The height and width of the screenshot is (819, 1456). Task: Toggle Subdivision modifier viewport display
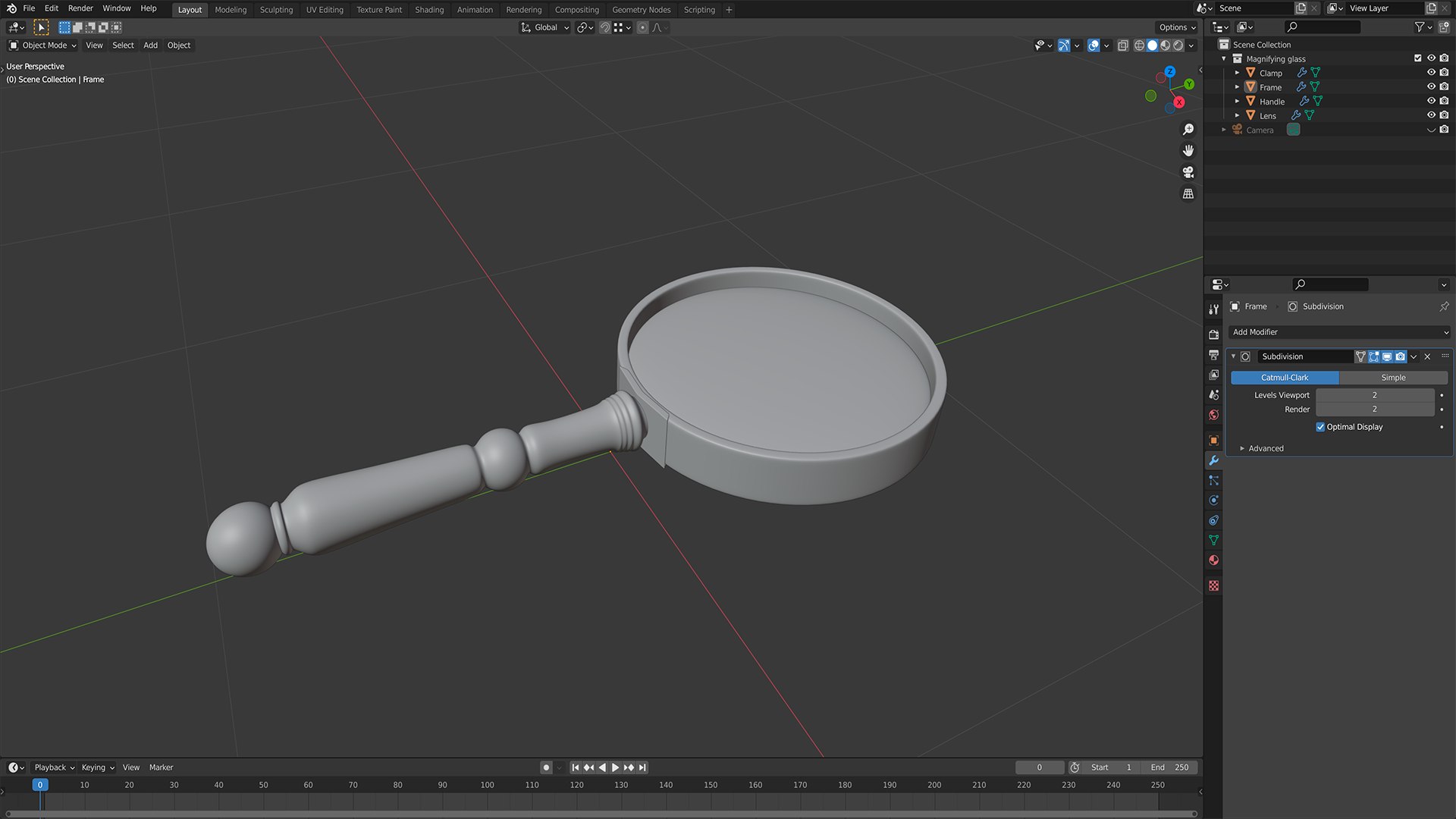click(x=1387, y=356)
